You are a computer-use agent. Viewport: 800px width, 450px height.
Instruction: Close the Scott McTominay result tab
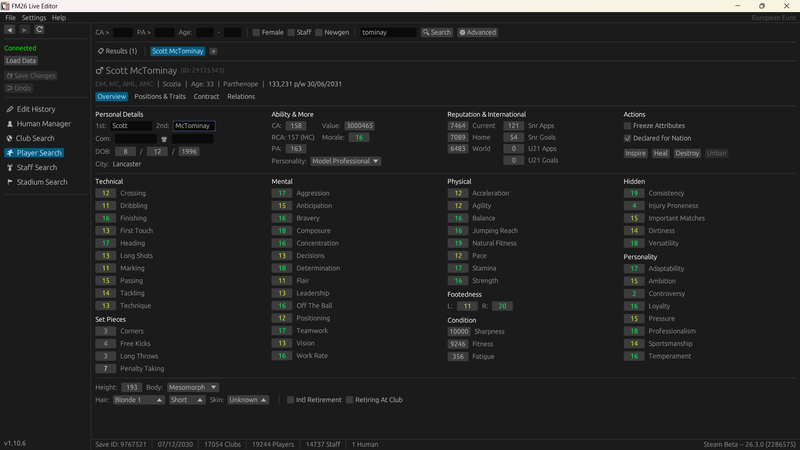click(x=213, y=51)
